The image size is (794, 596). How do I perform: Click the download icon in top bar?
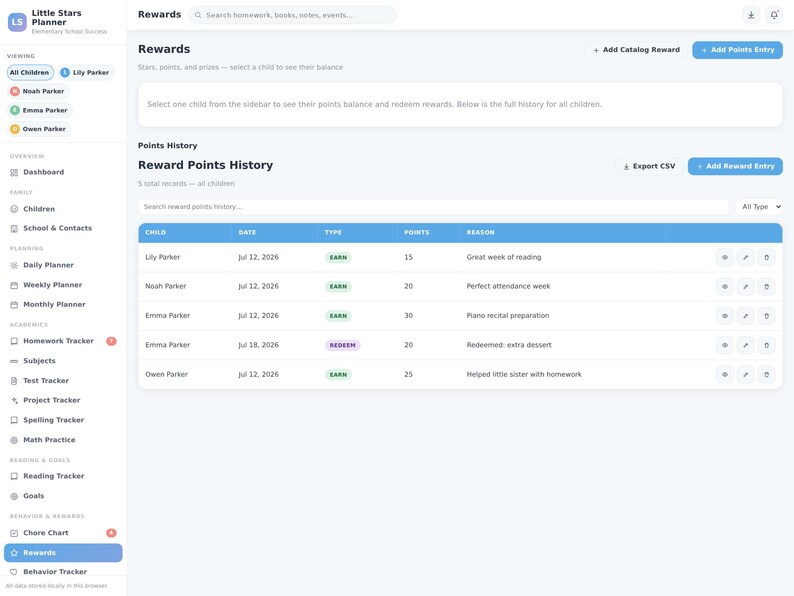pyautogui.click(x=751, y=15)
